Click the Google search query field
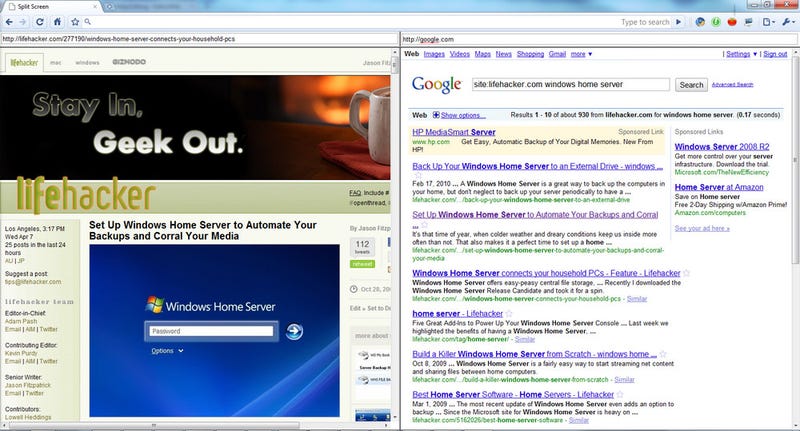 coord(570,85)
